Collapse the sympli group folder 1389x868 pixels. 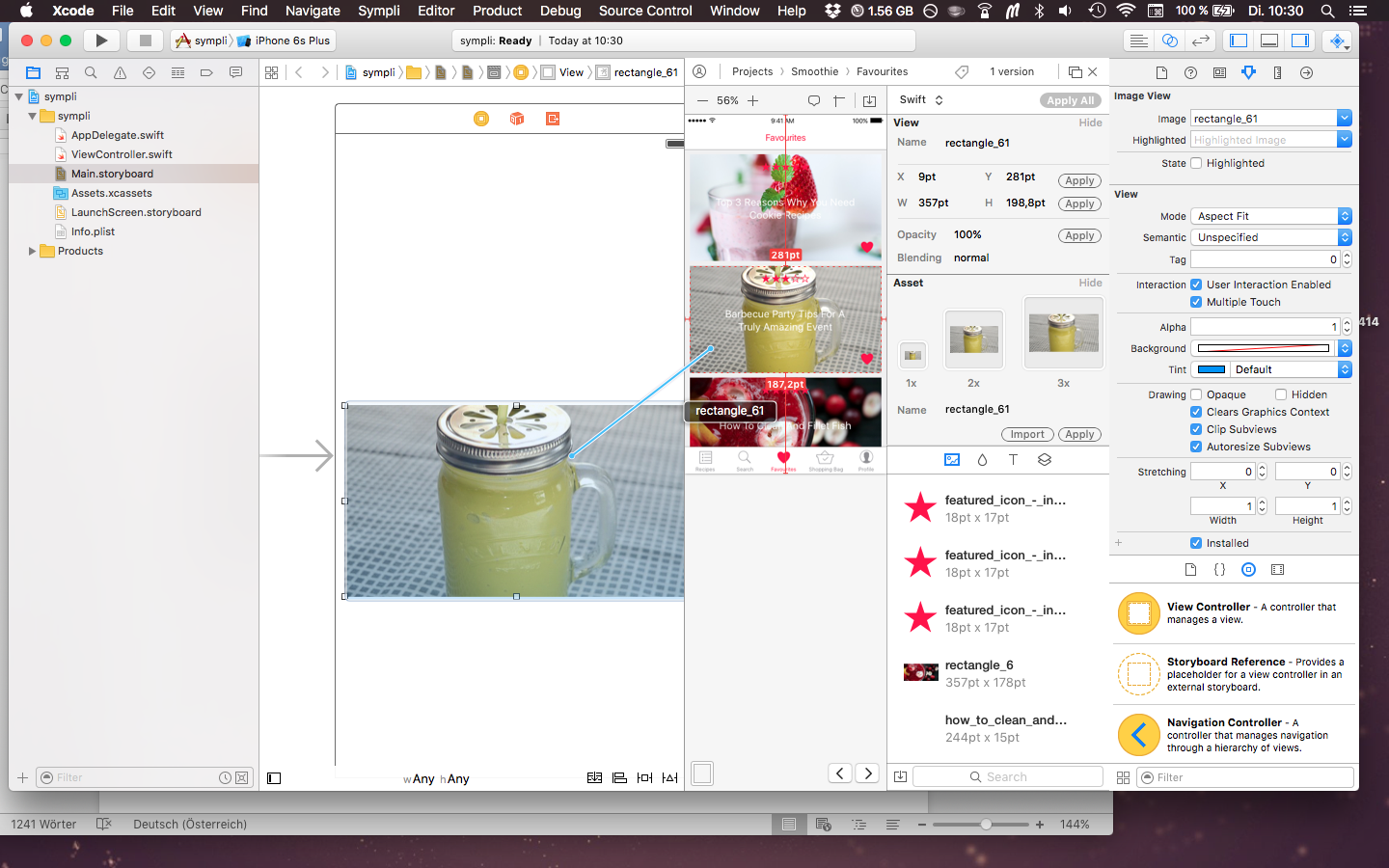32,116
